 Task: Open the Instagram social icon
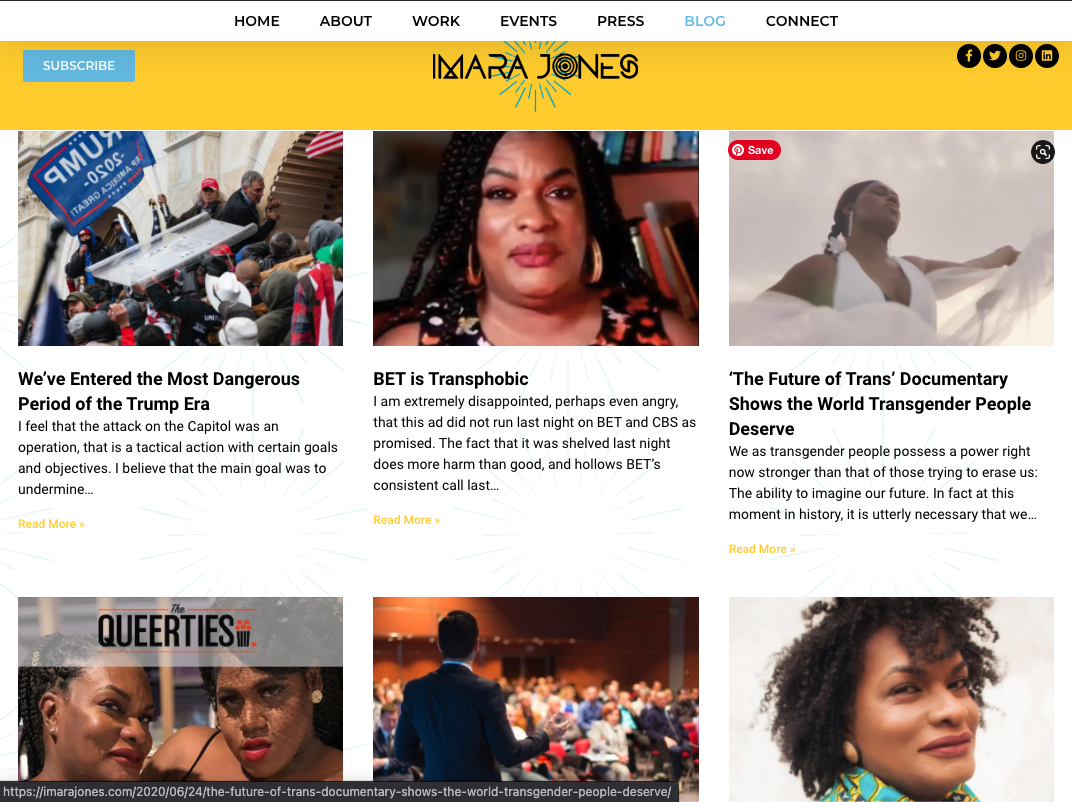tap(1021, 56)
